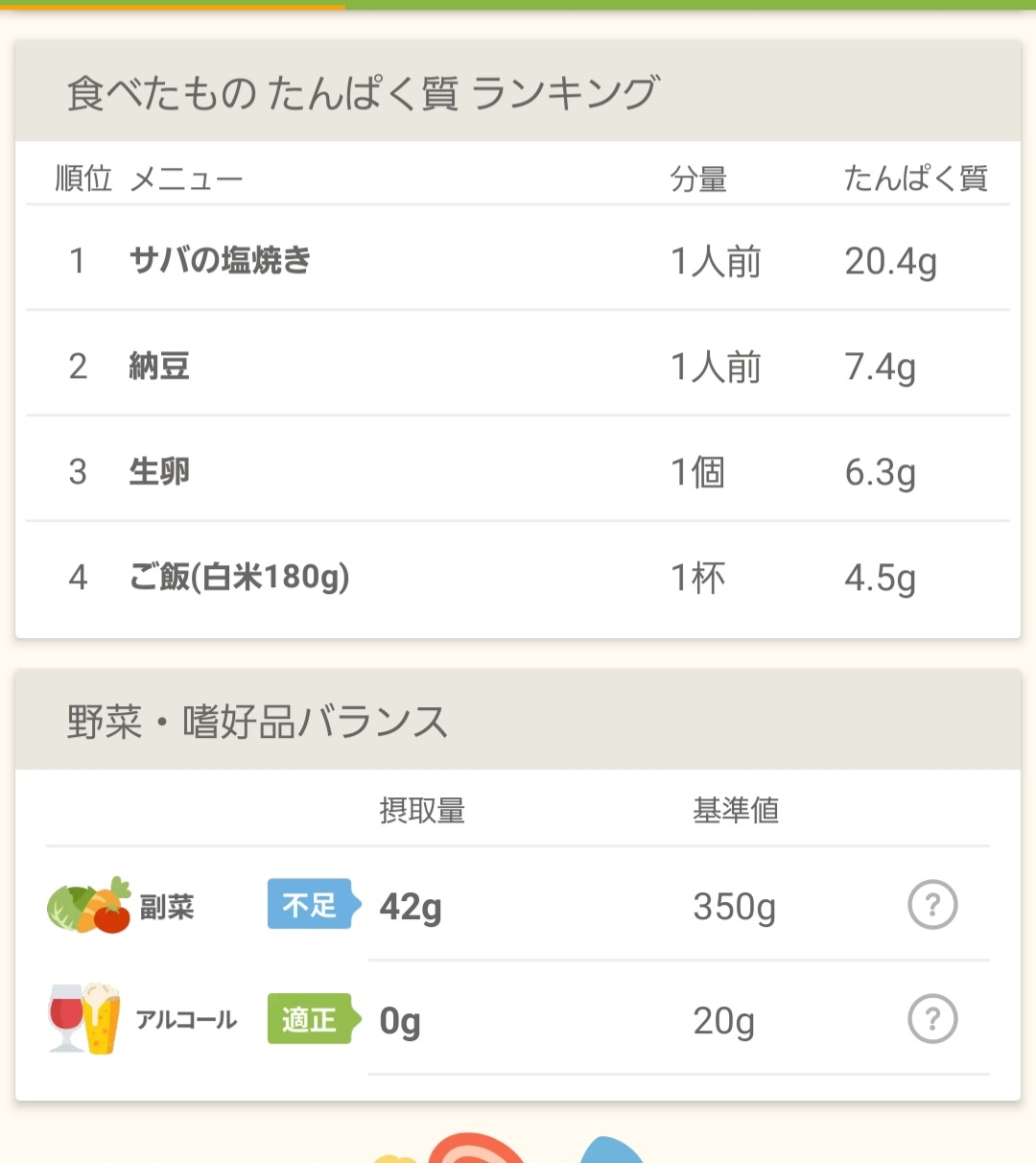Tap the 野菜・嗜好品バランス section header
1036x1163 pixels.
pyautogui.click(x=257, y=722)
